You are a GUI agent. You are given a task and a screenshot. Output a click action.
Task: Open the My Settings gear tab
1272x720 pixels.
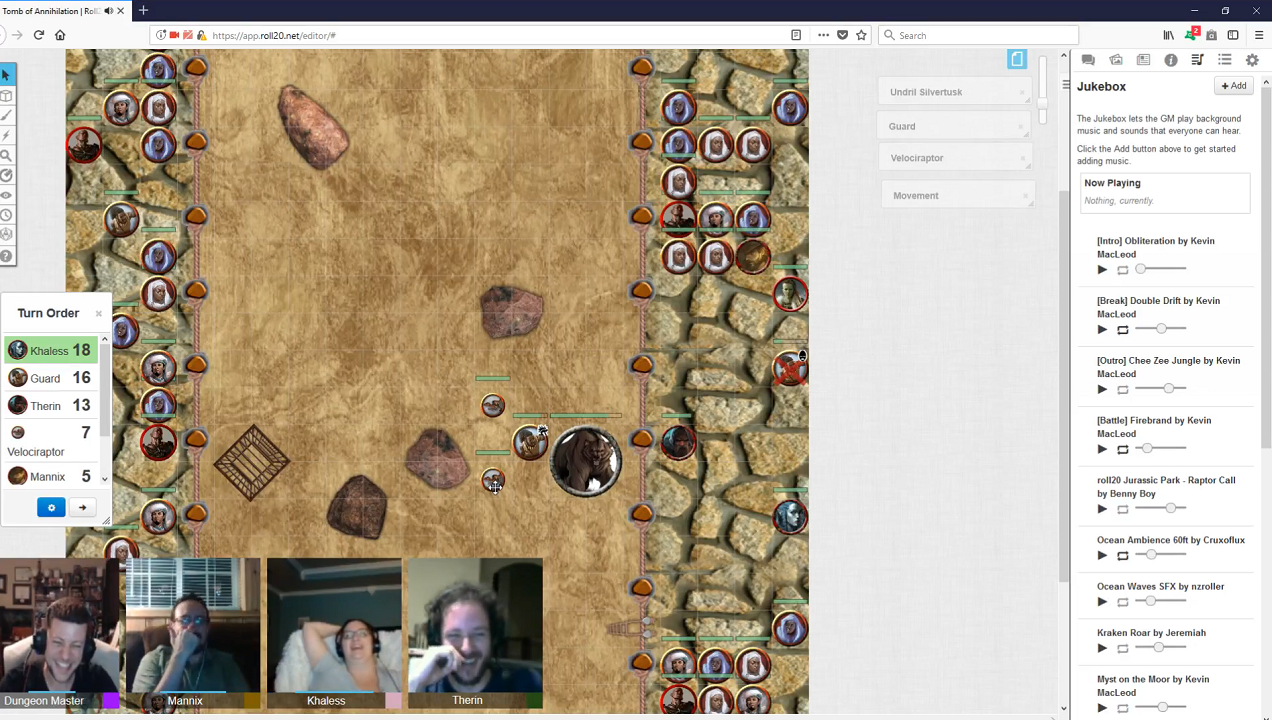[1251, 60]
